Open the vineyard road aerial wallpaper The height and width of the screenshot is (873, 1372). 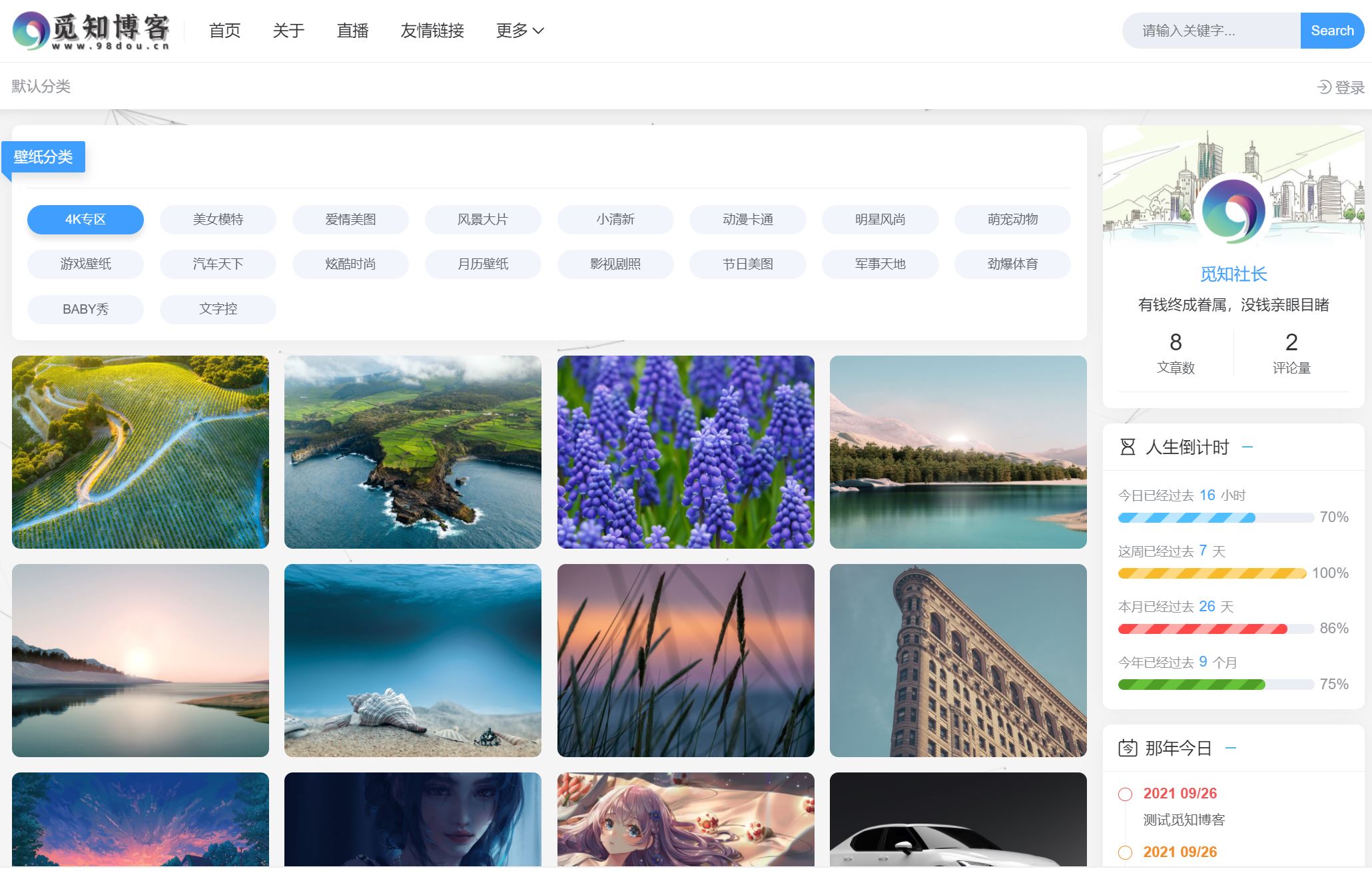(141, 452)
